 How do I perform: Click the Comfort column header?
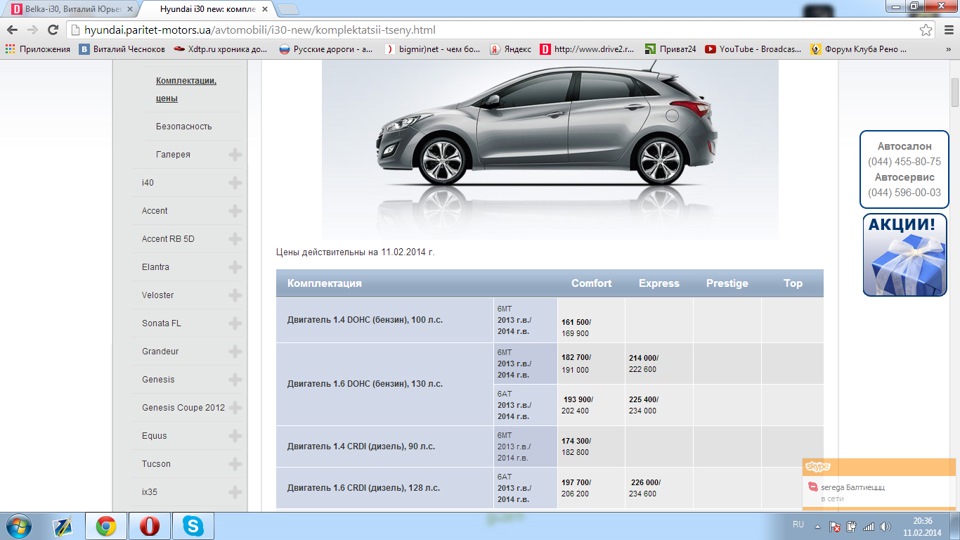click(591, 283)
